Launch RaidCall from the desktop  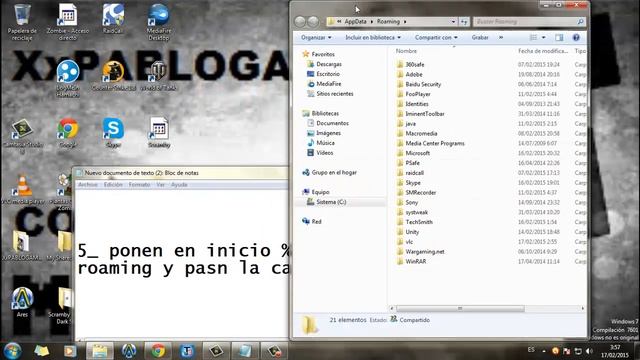pos(113,19)
